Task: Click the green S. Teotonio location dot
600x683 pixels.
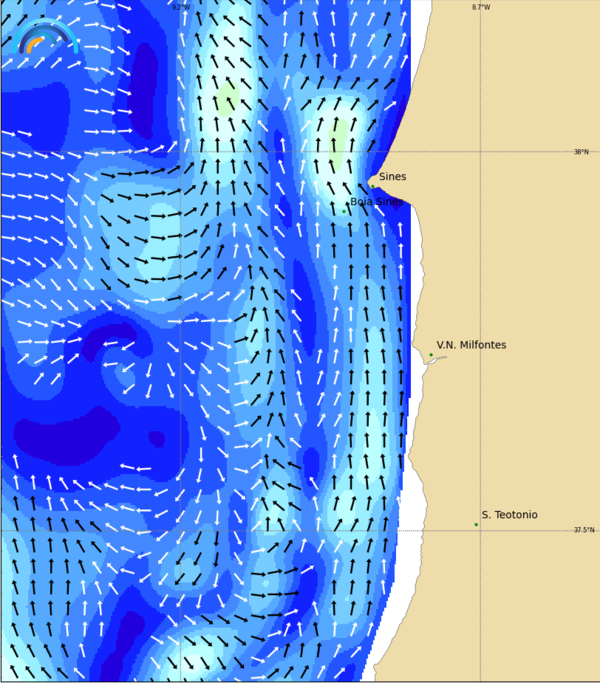Action: point(476,524)
